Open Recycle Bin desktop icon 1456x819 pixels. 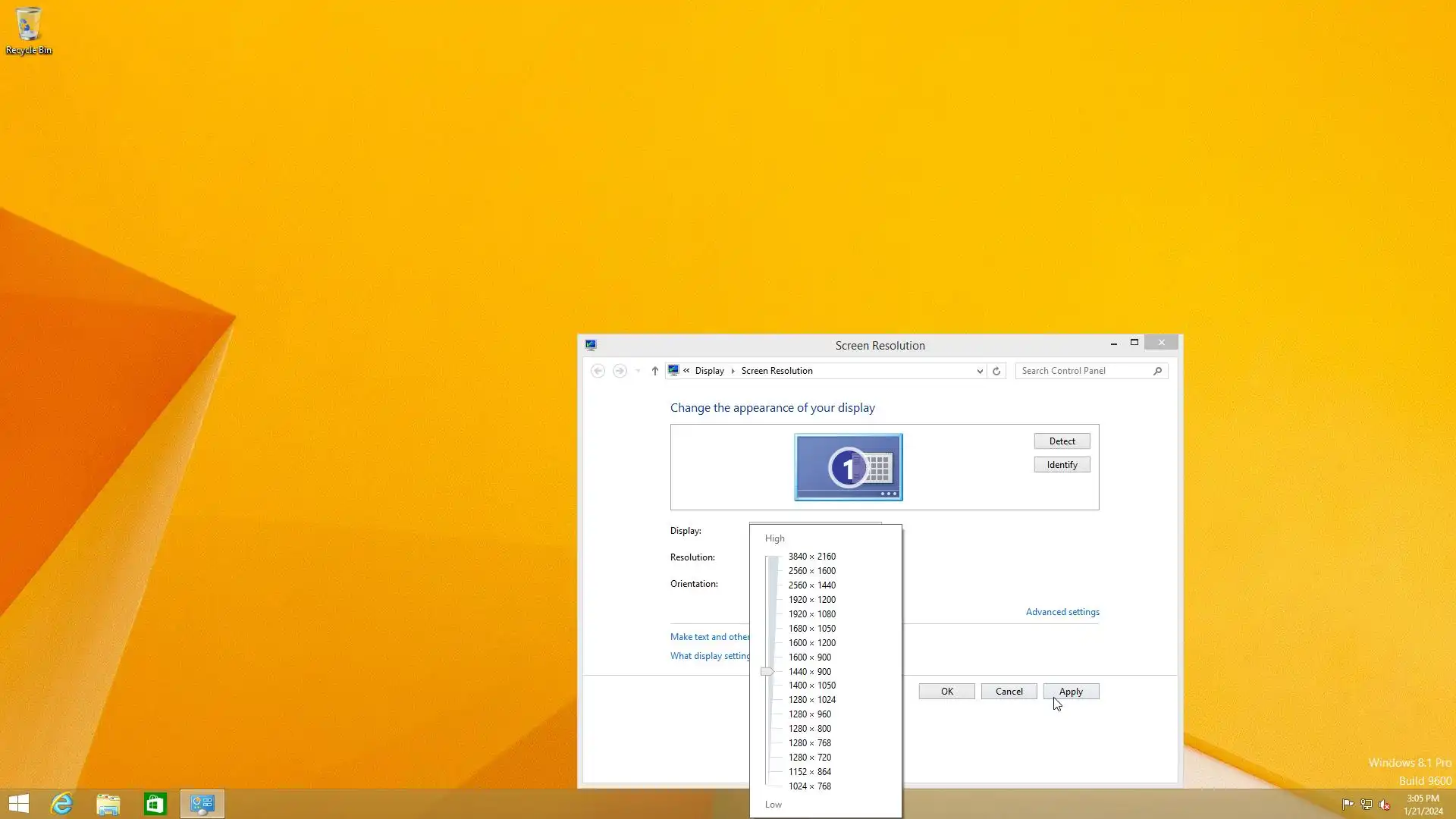(28, 30)
